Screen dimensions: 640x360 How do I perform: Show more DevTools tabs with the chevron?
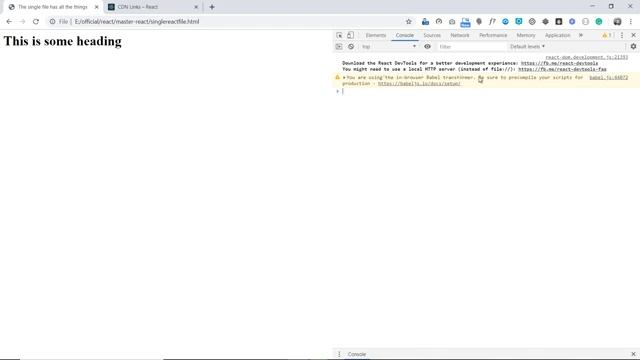(581, 35)
